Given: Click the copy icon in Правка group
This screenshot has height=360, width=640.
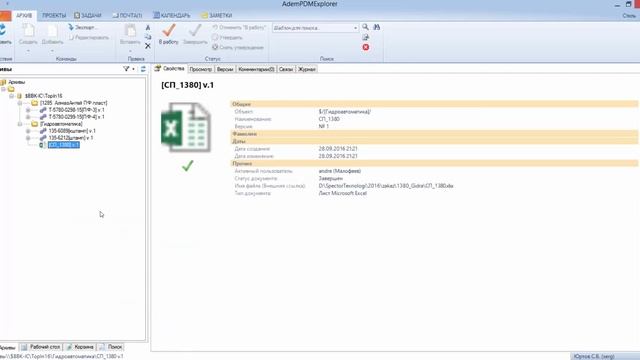Looking at the screenshot, I should (x=148, y=37).
